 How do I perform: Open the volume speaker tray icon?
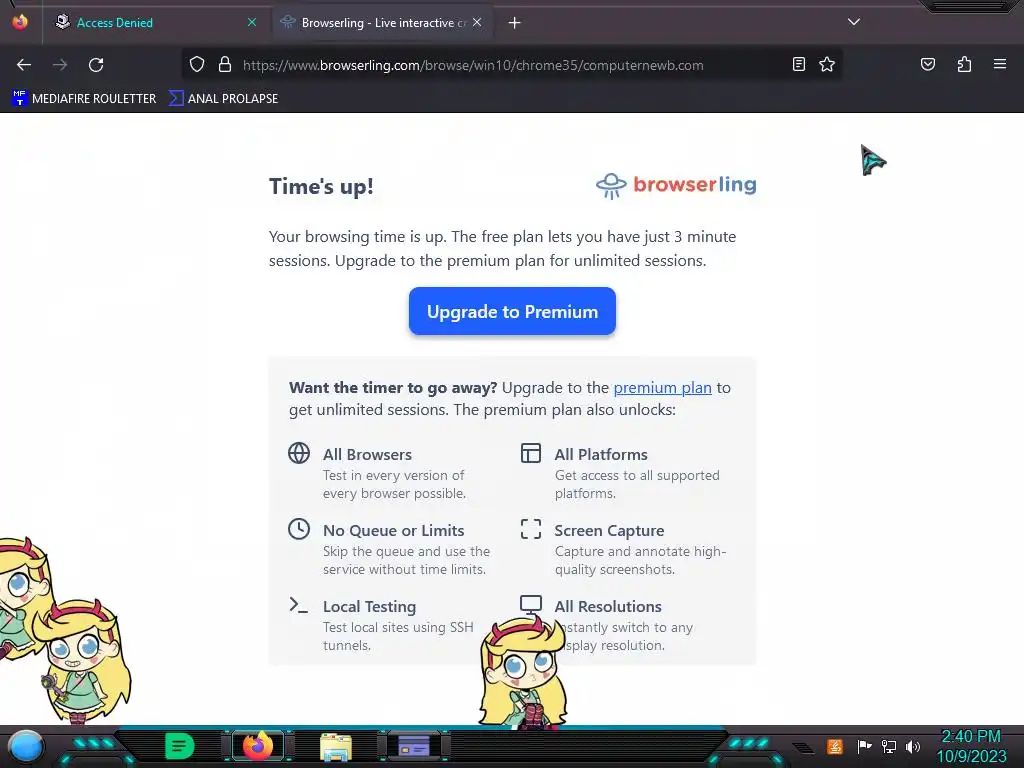point(913,746)
